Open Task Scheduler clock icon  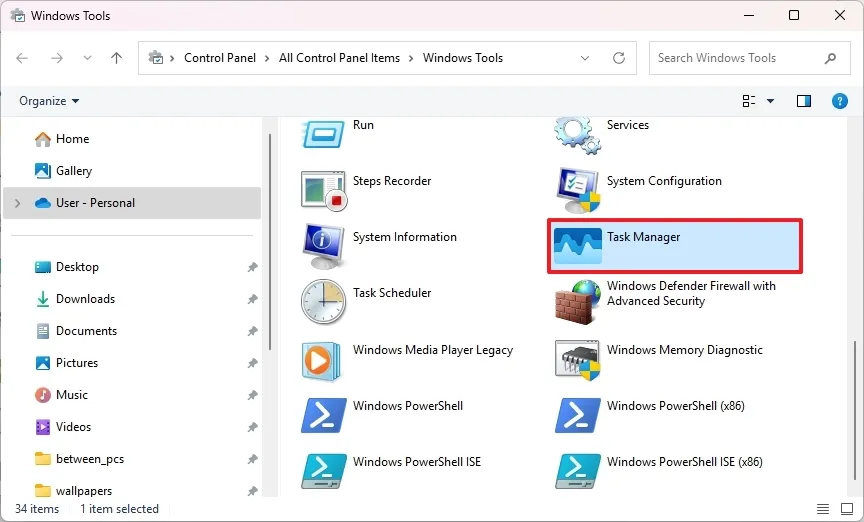click(323, 302)
